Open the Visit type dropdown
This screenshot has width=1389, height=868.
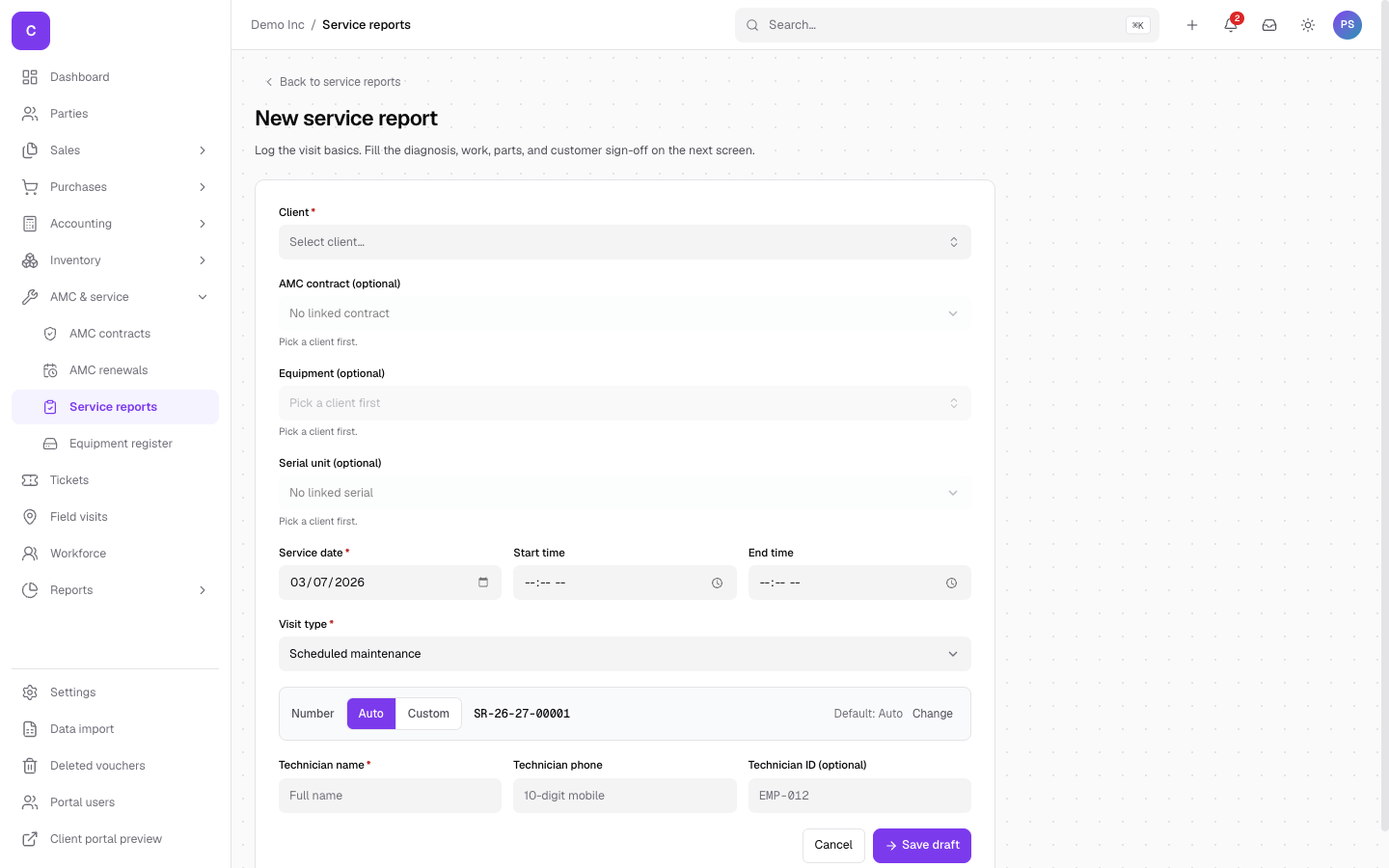625,654
